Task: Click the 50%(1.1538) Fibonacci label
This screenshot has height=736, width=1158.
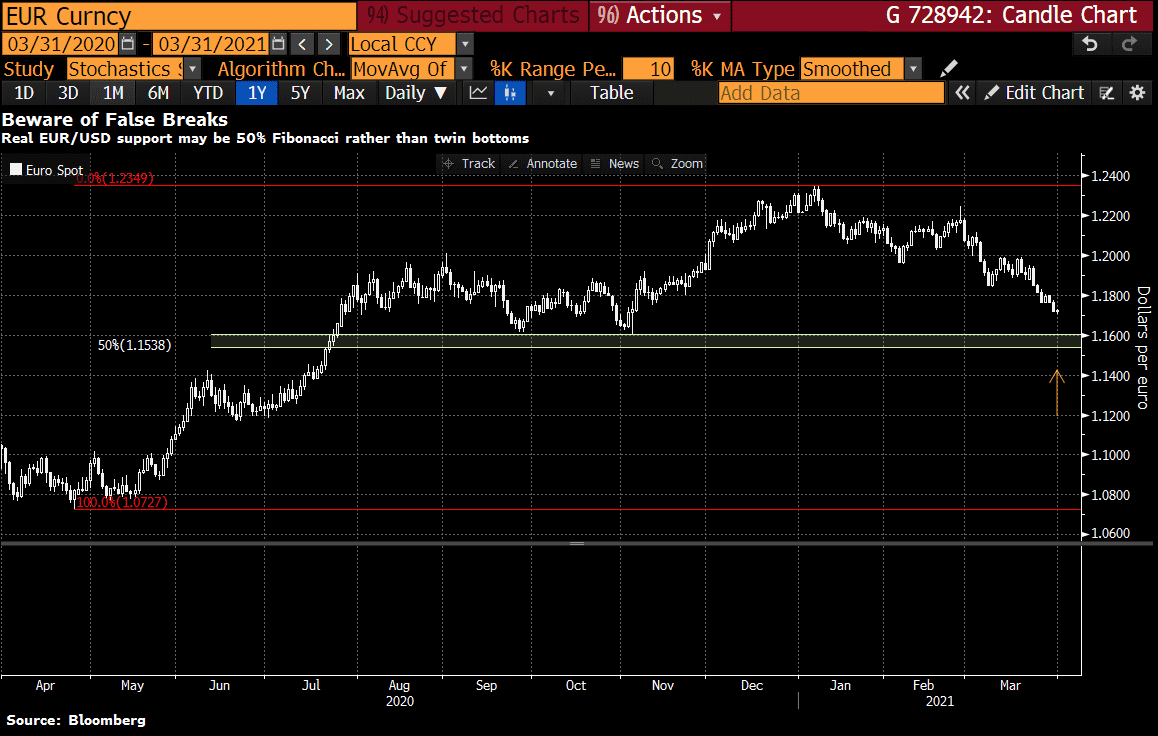Action: [134, 345]
